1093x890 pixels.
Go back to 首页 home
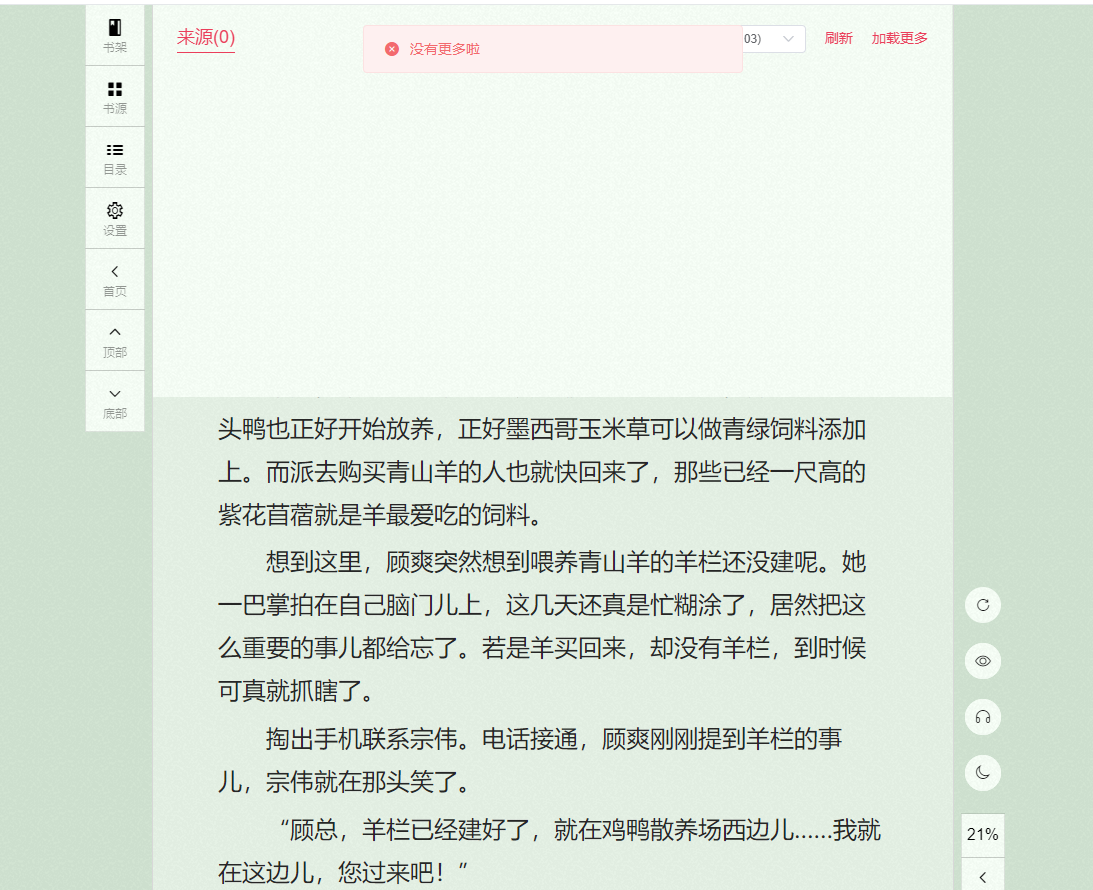[x=115, y=279]
